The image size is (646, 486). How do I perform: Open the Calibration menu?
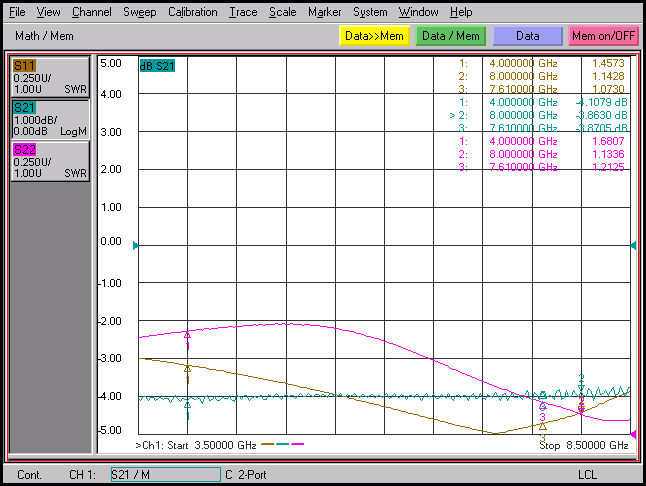pyautogui.click(x=192, y=12)
